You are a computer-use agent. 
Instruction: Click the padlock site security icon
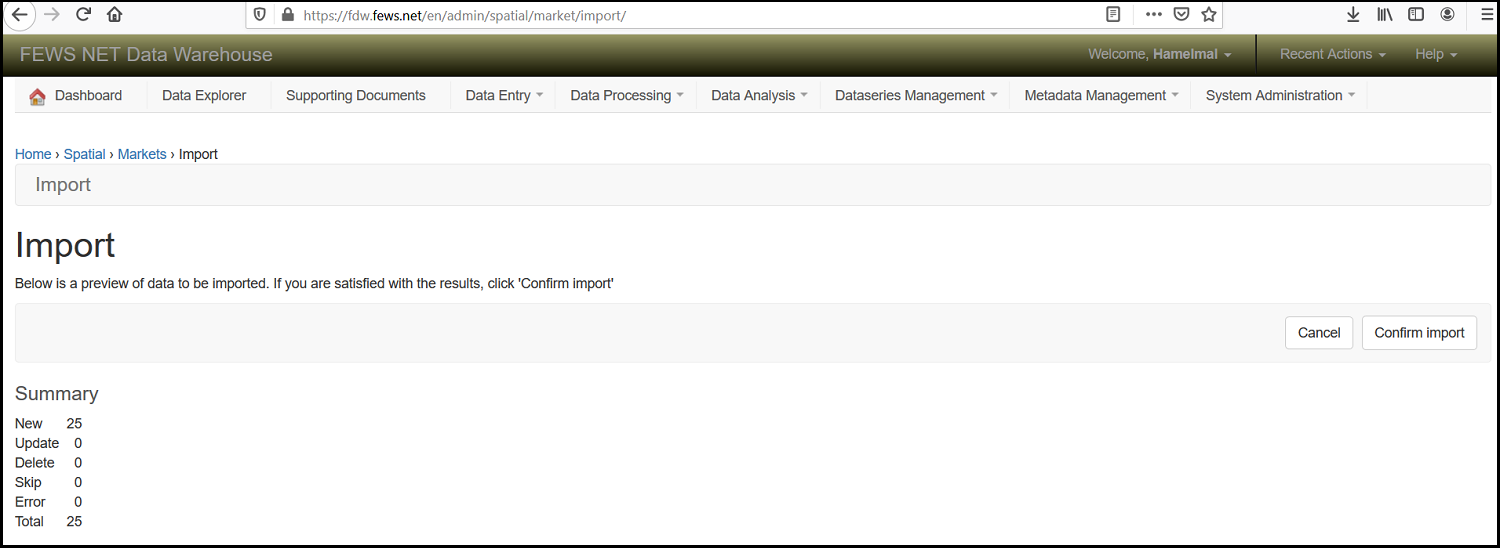pyautogui.click(x=288, y=15)
